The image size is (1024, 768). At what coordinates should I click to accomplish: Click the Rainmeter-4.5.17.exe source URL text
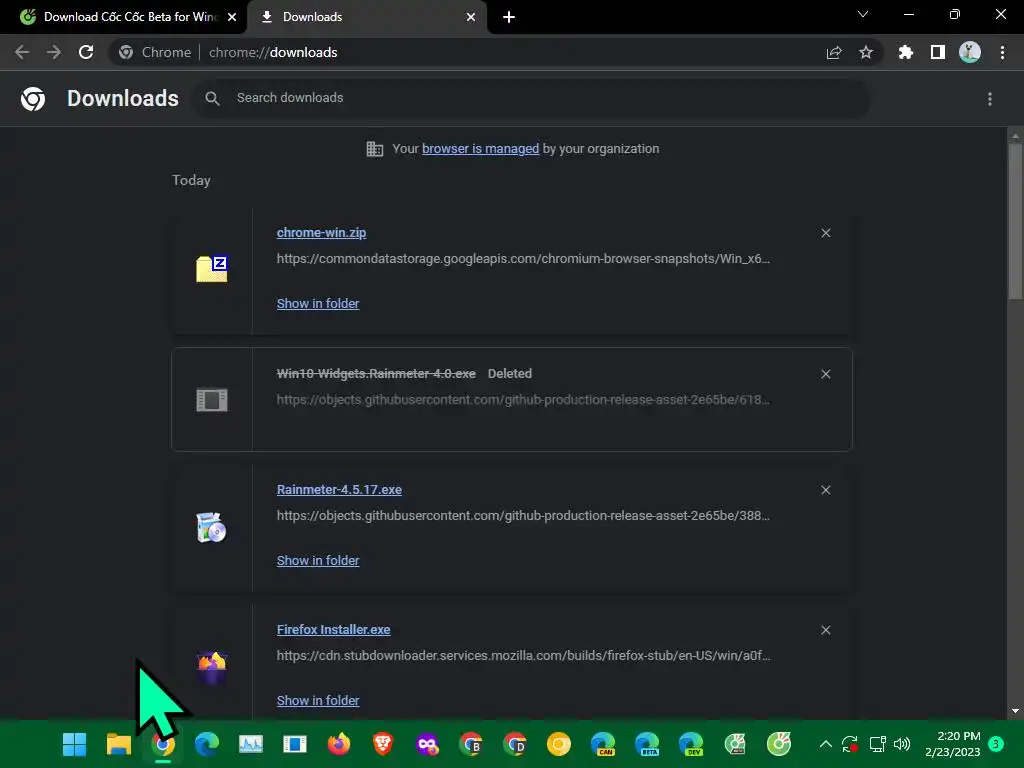pyautogui.click(x=523, y=516)
